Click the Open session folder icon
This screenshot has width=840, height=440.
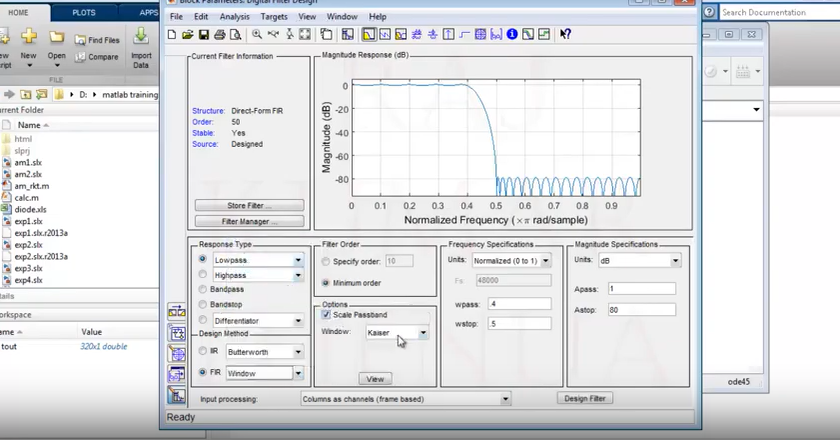tap(188, 35)
